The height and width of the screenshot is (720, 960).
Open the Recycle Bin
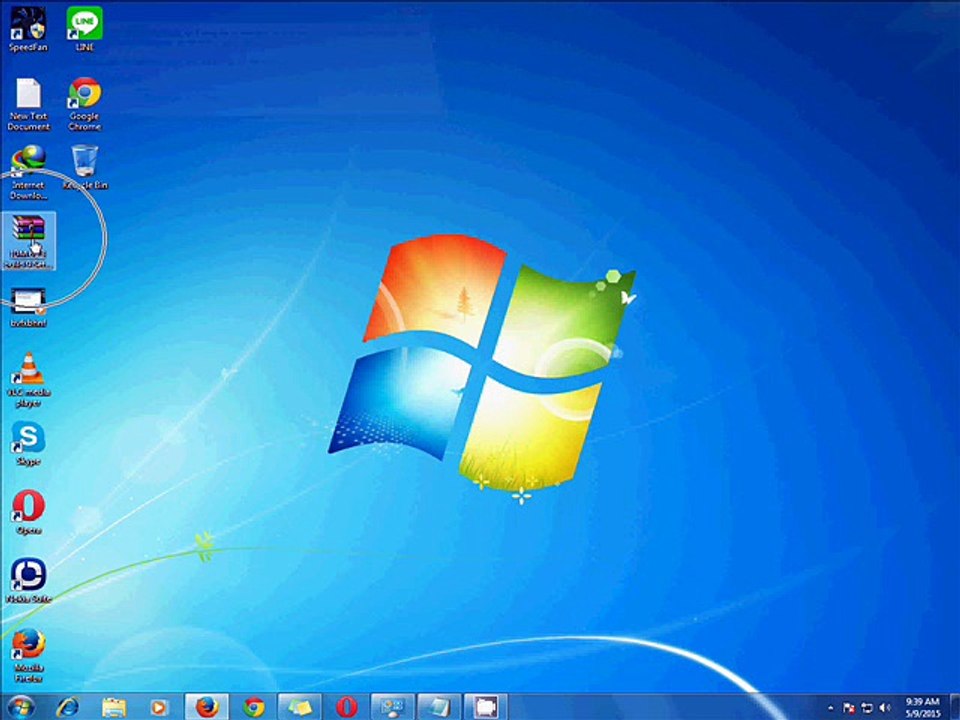point(84,168)
